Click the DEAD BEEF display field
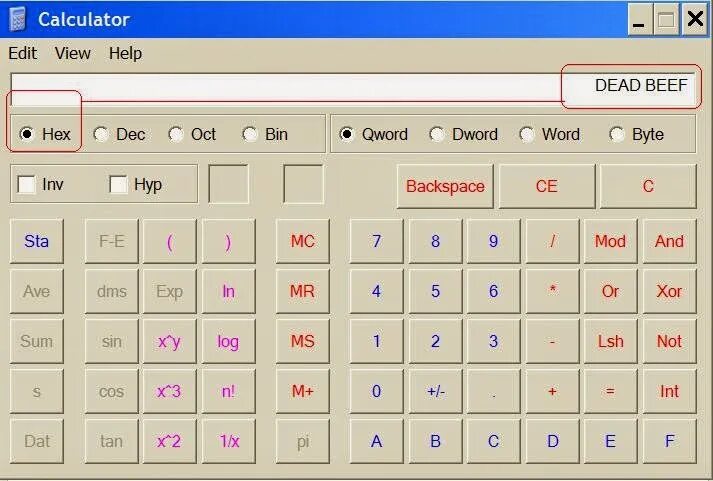The height and width of the screenshot is (481, 713). tap(353, 87)
